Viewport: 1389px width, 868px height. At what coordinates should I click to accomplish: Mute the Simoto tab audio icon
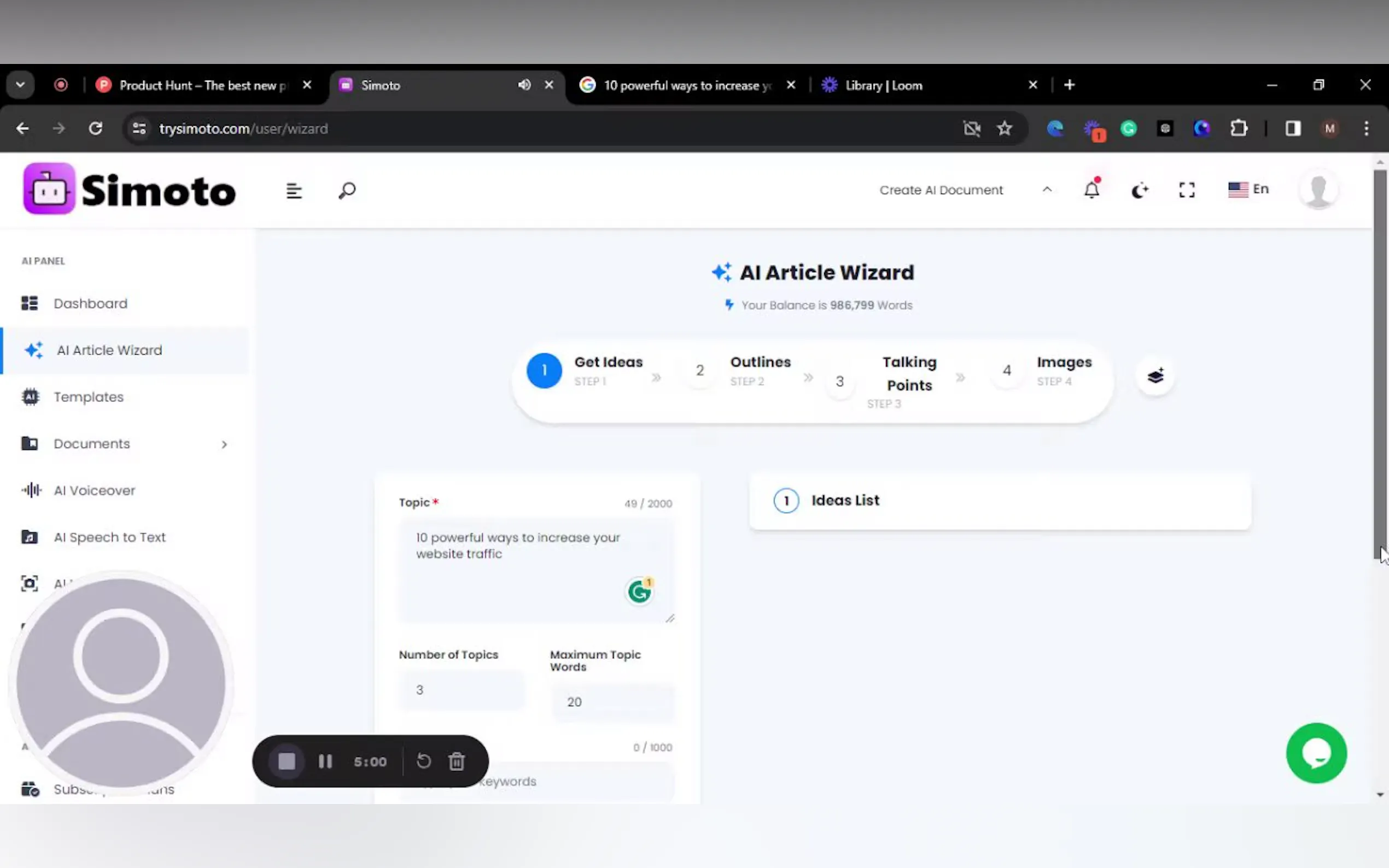click(x=524, y=85)
